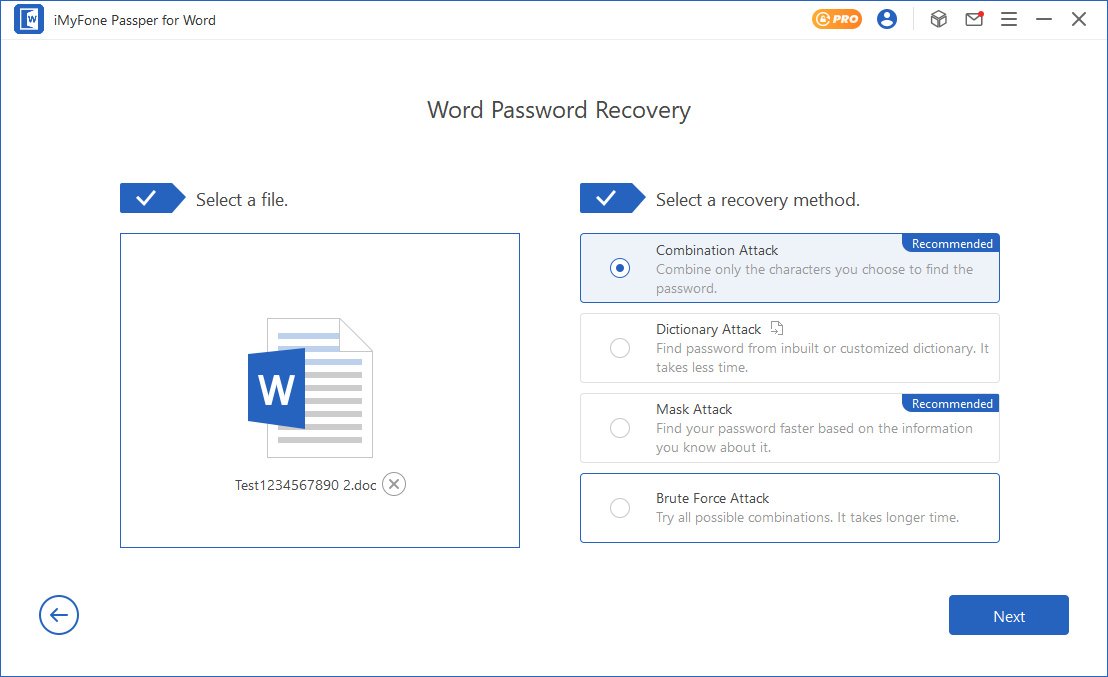
Task: Go back using the circular arrow
Action: [x=59, y=615]
